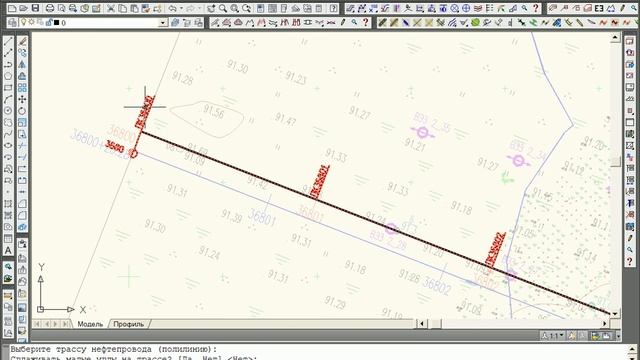The width and height of the screenshot is (640, 360).
Task: Click the command prompt line about трассу нефтепровода
Action: 114,349
